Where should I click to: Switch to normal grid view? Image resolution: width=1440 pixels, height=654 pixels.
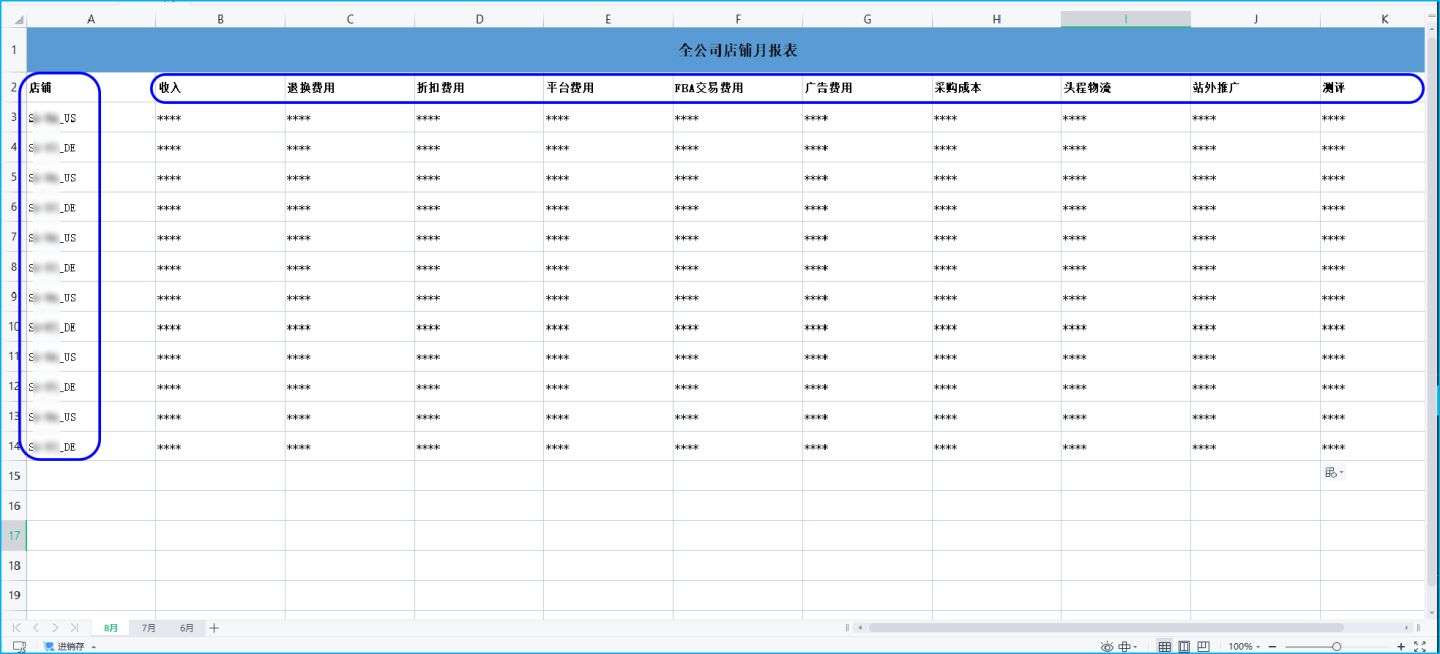click(x=1165, y=646)
